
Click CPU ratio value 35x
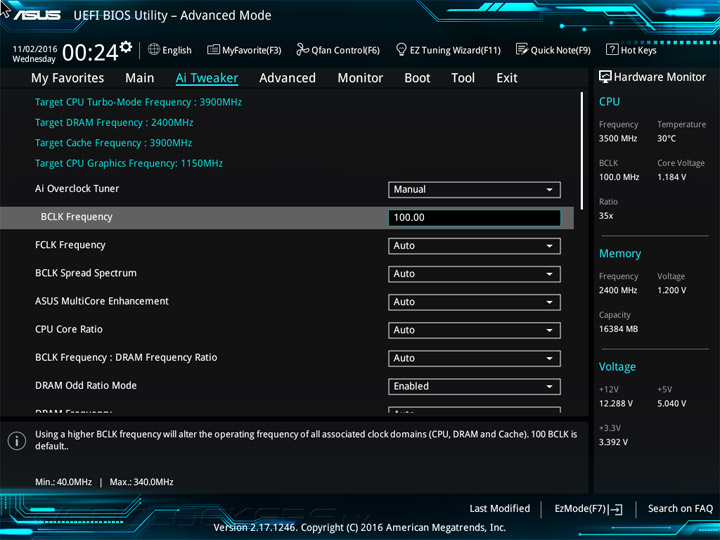coord(606,216)
